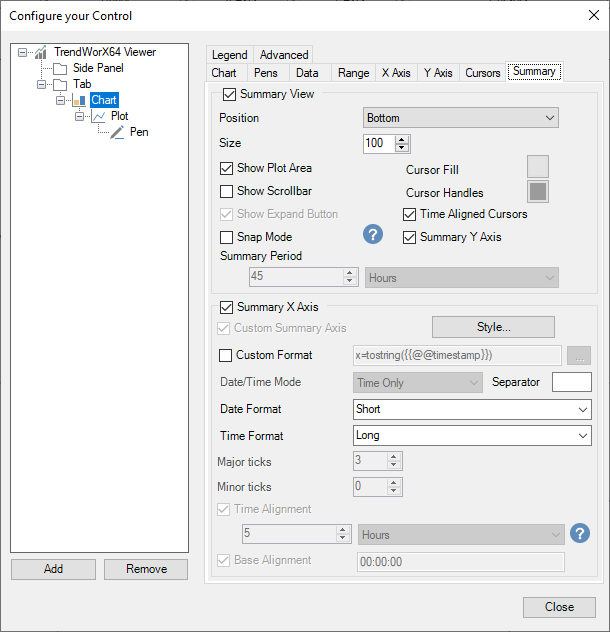
Task: Switch to the Pens tab
Action: (x=265, y=73)
